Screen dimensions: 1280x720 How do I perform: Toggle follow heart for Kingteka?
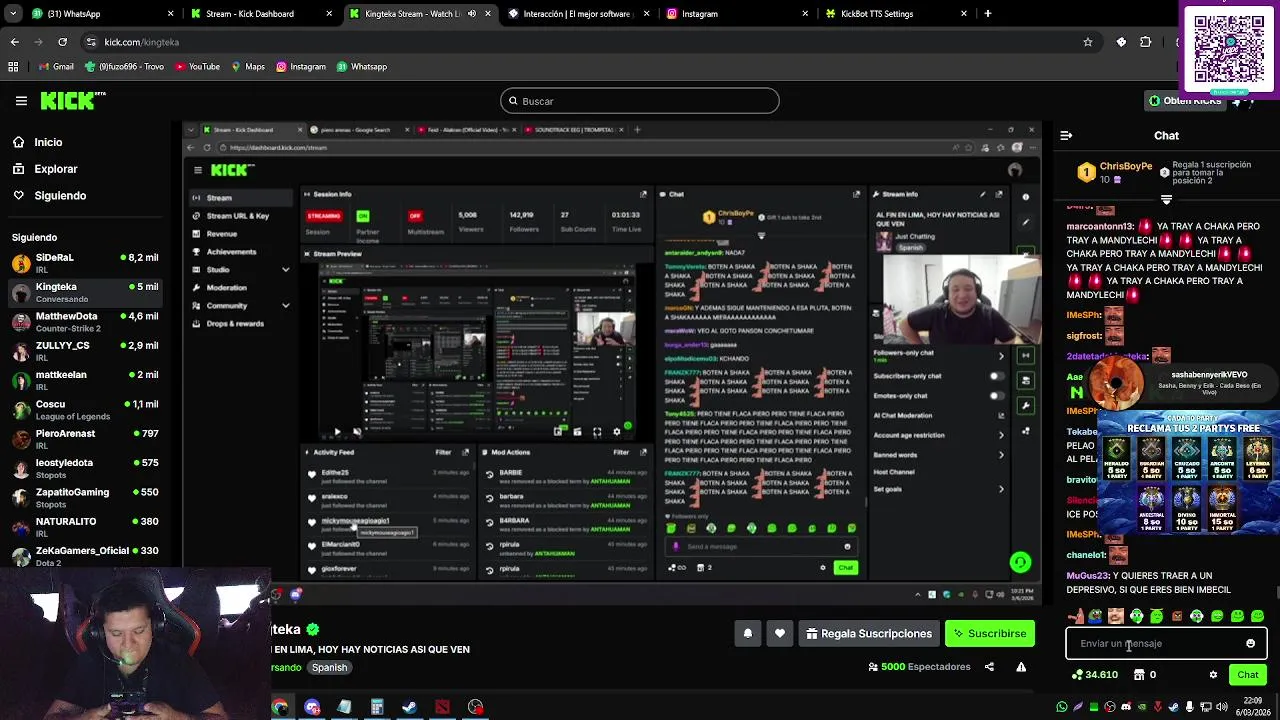780,633
